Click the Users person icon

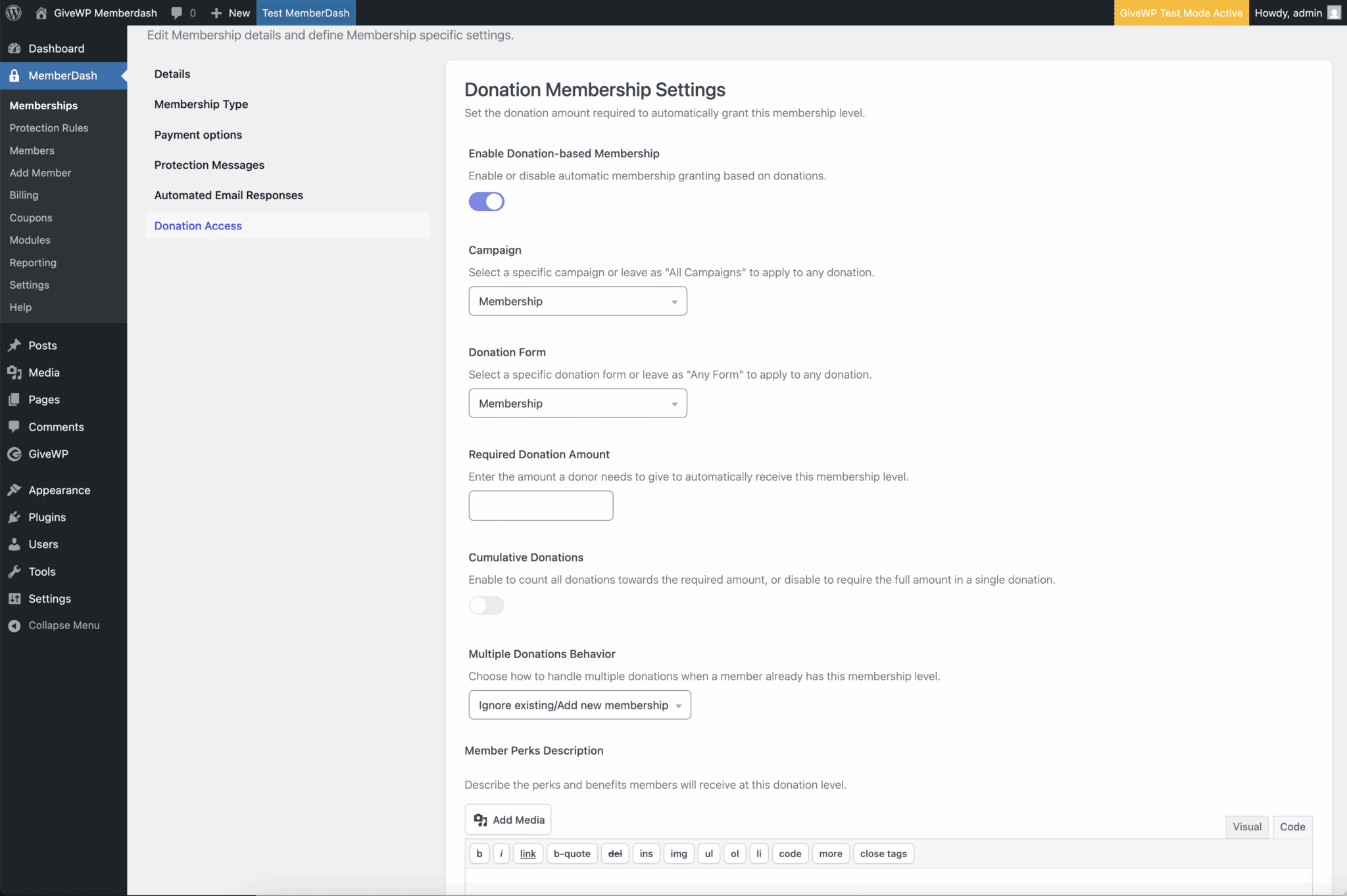14,544
